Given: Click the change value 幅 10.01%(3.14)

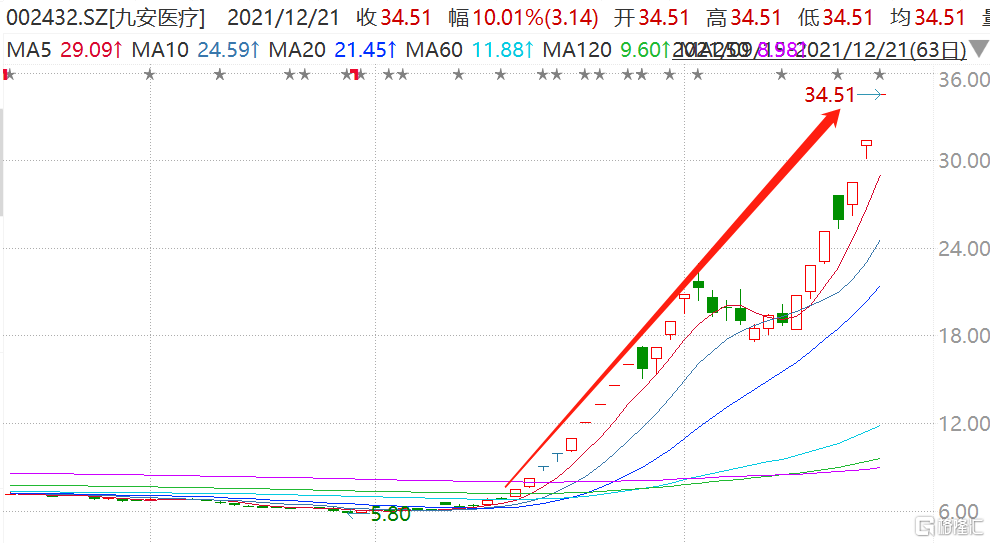Looking at the screenshot, I should 523,18.
